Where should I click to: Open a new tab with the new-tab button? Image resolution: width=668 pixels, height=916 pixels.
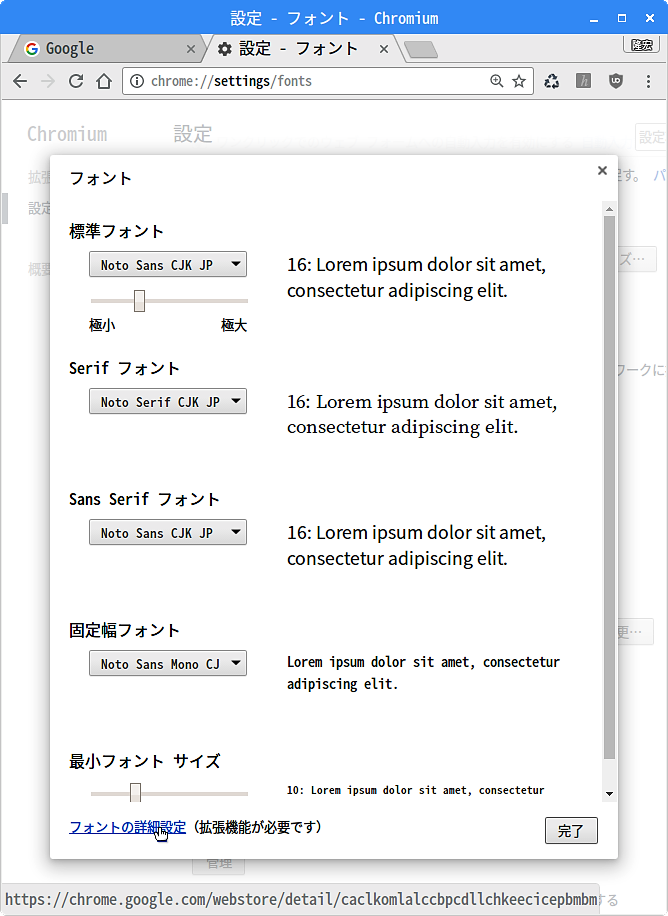point(421,50)
